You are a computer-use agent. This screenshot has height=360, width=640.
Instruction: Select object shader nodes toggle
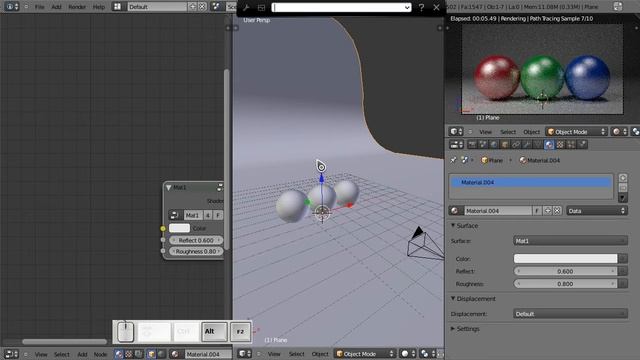[151, 354]
